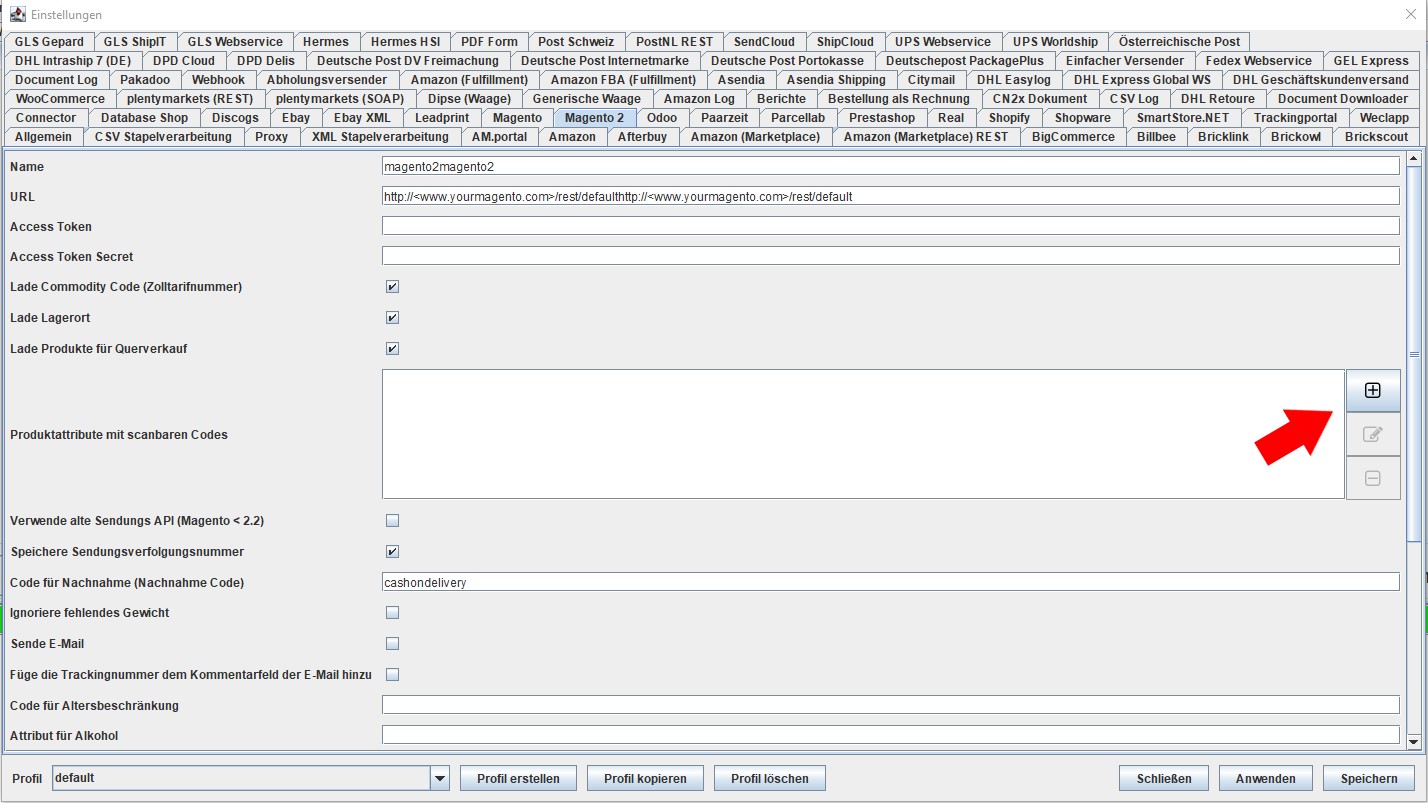This screenshot has height=803, width=1428.
Task: Open the Odoo tab
Action: coord(662,118)
